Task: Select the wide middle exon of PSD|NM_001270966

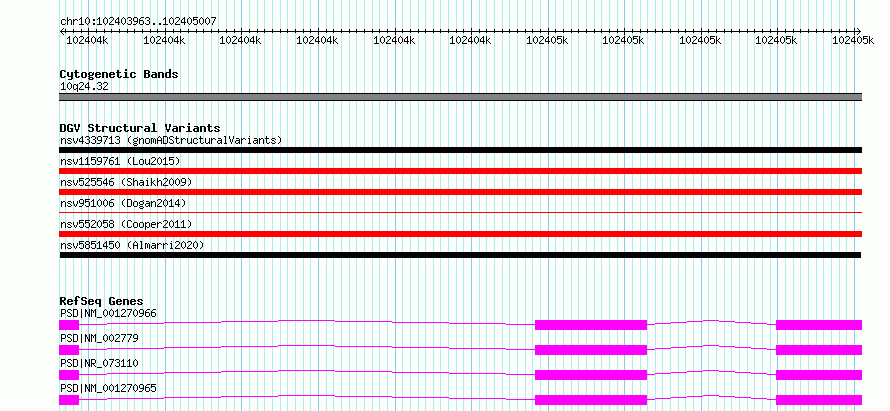Action: click(x=591, y=325)
